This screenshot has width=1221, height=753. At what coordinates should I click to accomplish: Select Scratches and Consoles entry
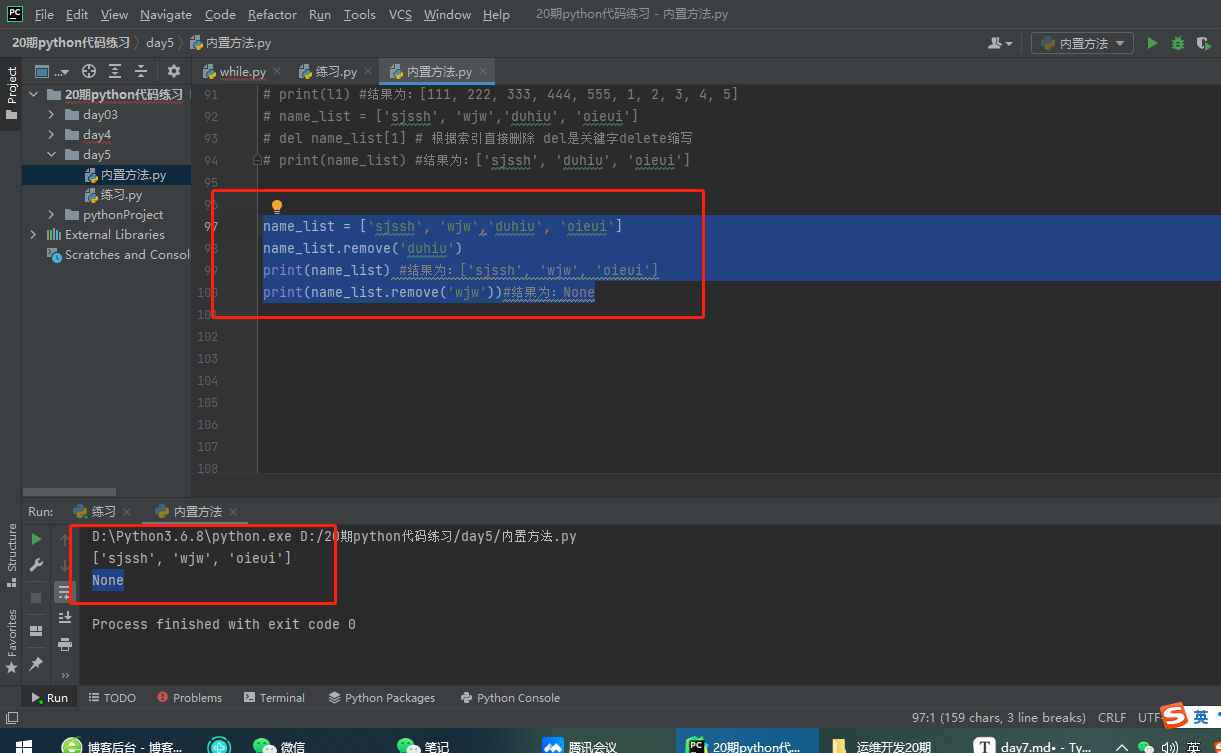pos(118,255)
